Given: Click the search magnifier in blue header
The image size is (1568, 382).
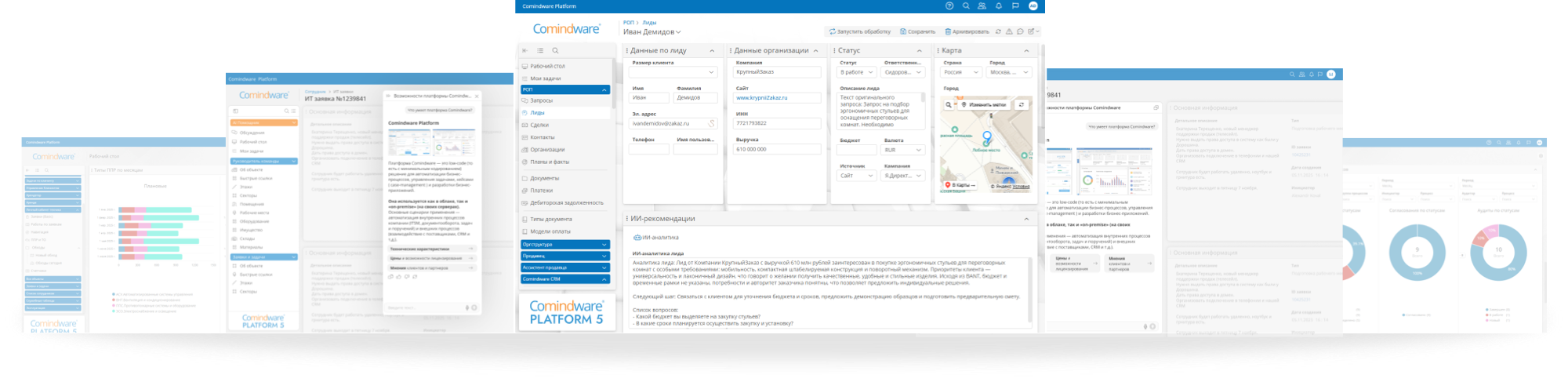Looking at the screenshot, I should 966,6.
